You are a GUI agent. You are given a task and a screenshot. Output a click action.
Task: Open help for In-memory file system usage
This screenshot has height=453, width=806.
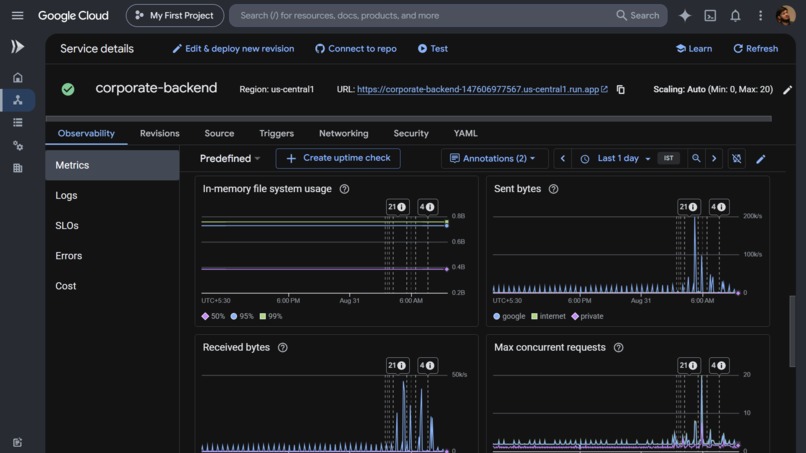[344, 189]
